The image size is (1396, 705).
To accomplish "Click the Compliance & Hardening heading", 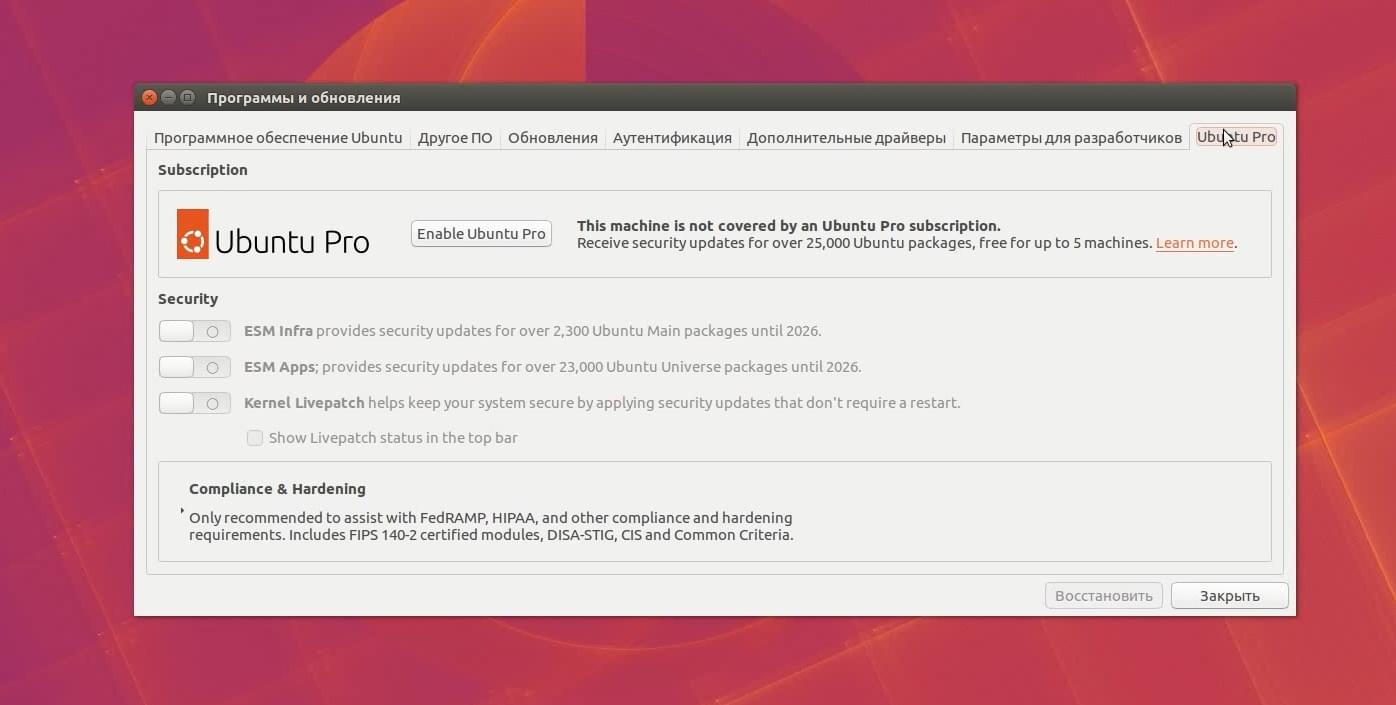I will pyautogui.click(x=277, y=489).
